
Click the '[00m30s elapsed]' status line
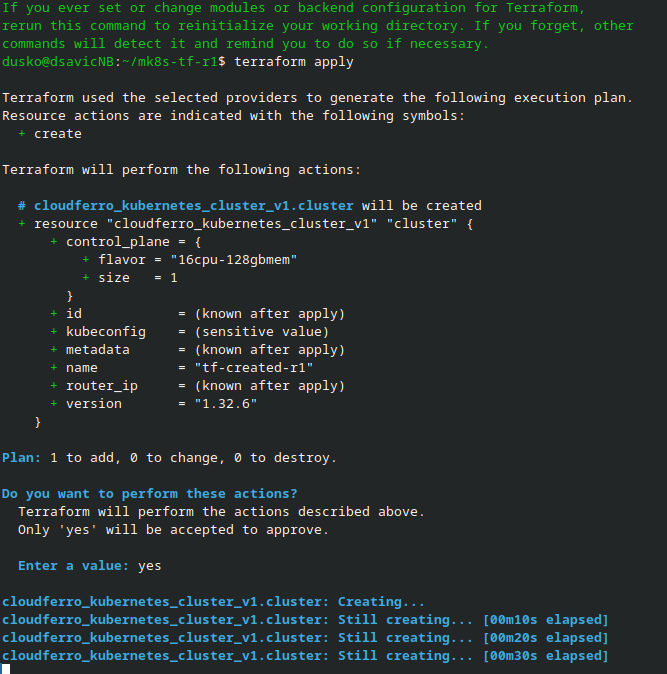305,656
